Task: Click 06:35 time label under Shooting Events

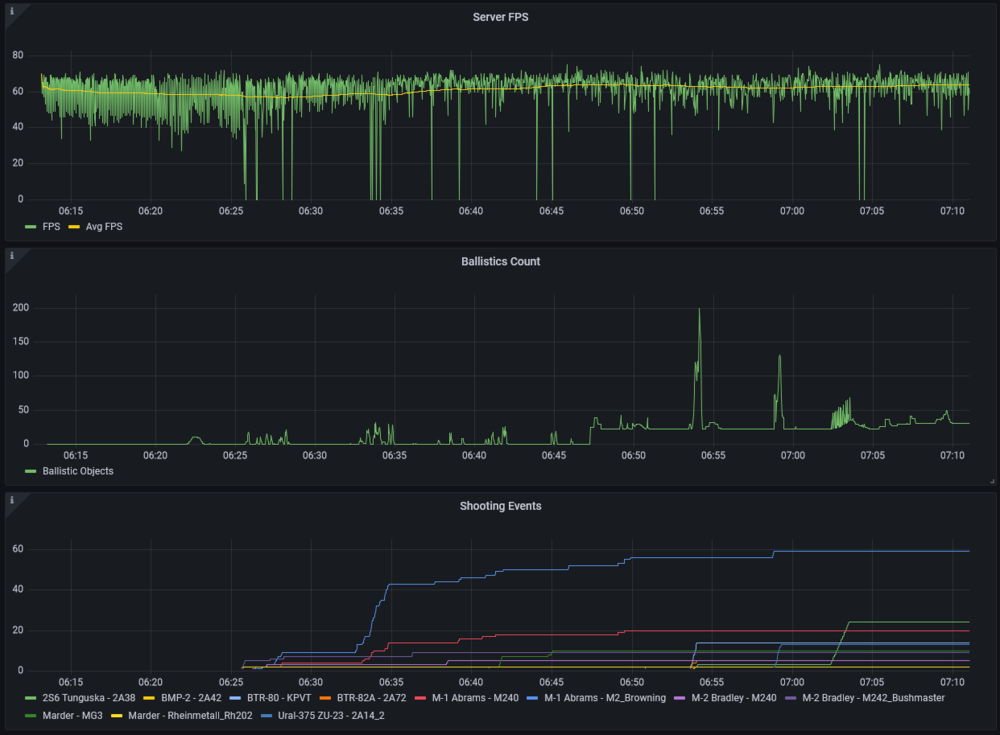Action: click(x=391, y=682)
